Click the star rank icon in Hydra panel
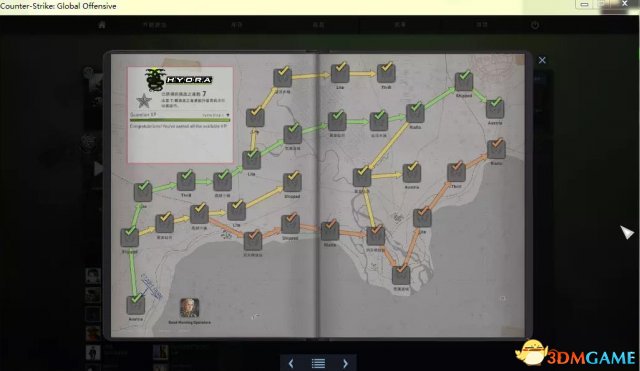The image size is (640, 371). click(144, 100)
